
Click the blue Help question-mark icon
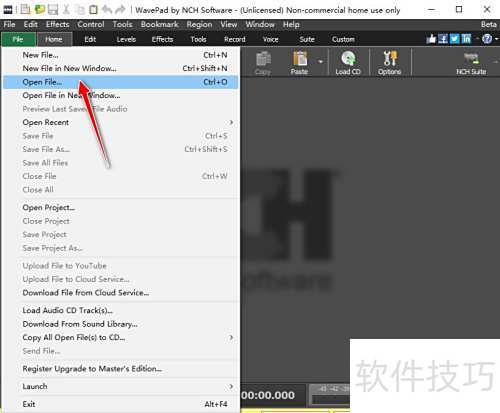[x=487, y=39]
